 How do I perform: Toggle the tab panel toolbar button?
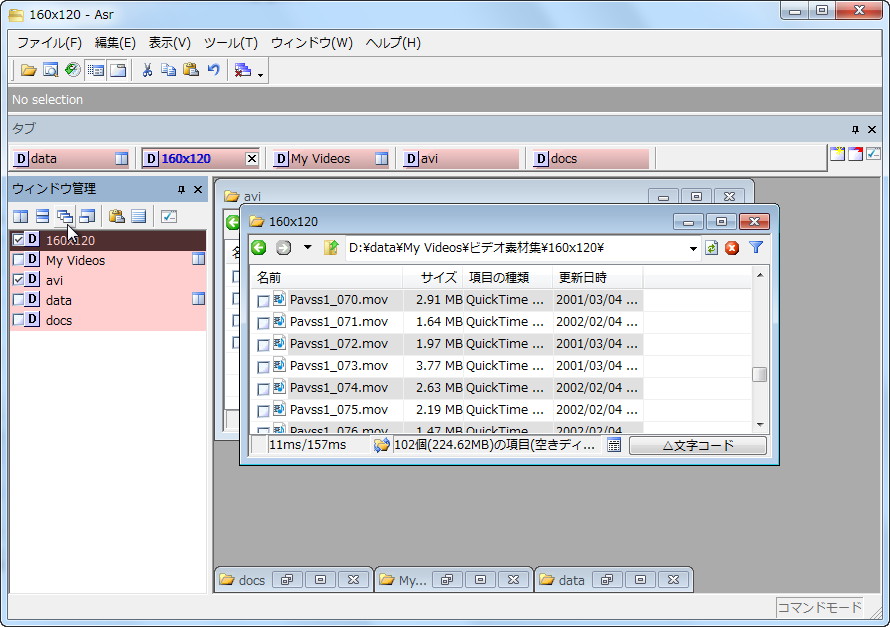(118, 70)
